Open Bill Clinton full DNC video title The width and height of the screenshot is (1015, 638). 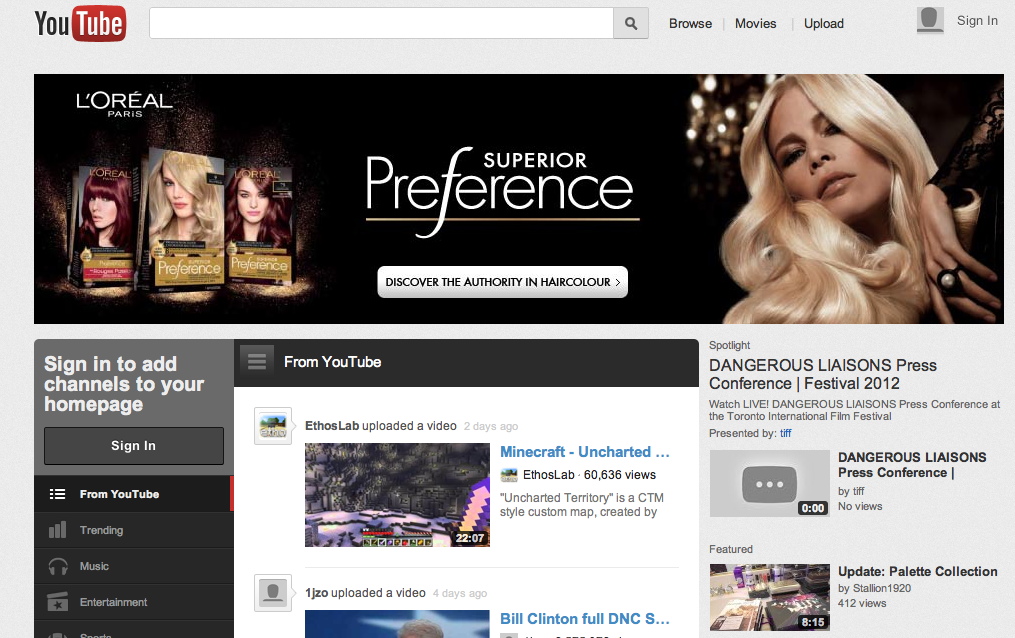point(585,619)
